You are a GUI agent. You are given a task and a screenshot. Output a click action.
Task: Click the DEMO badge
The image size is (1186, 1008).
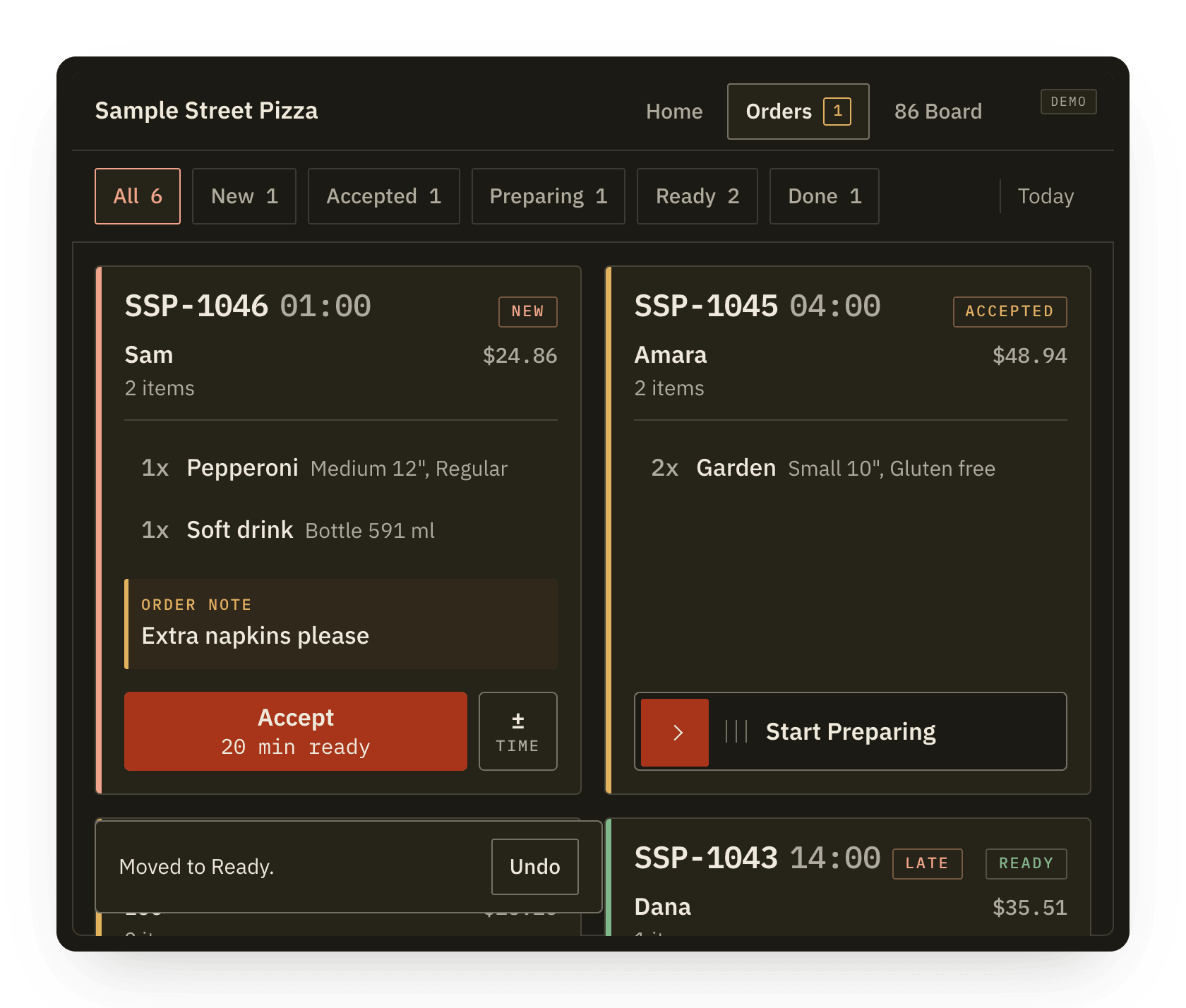click(x=1068, y=102)
